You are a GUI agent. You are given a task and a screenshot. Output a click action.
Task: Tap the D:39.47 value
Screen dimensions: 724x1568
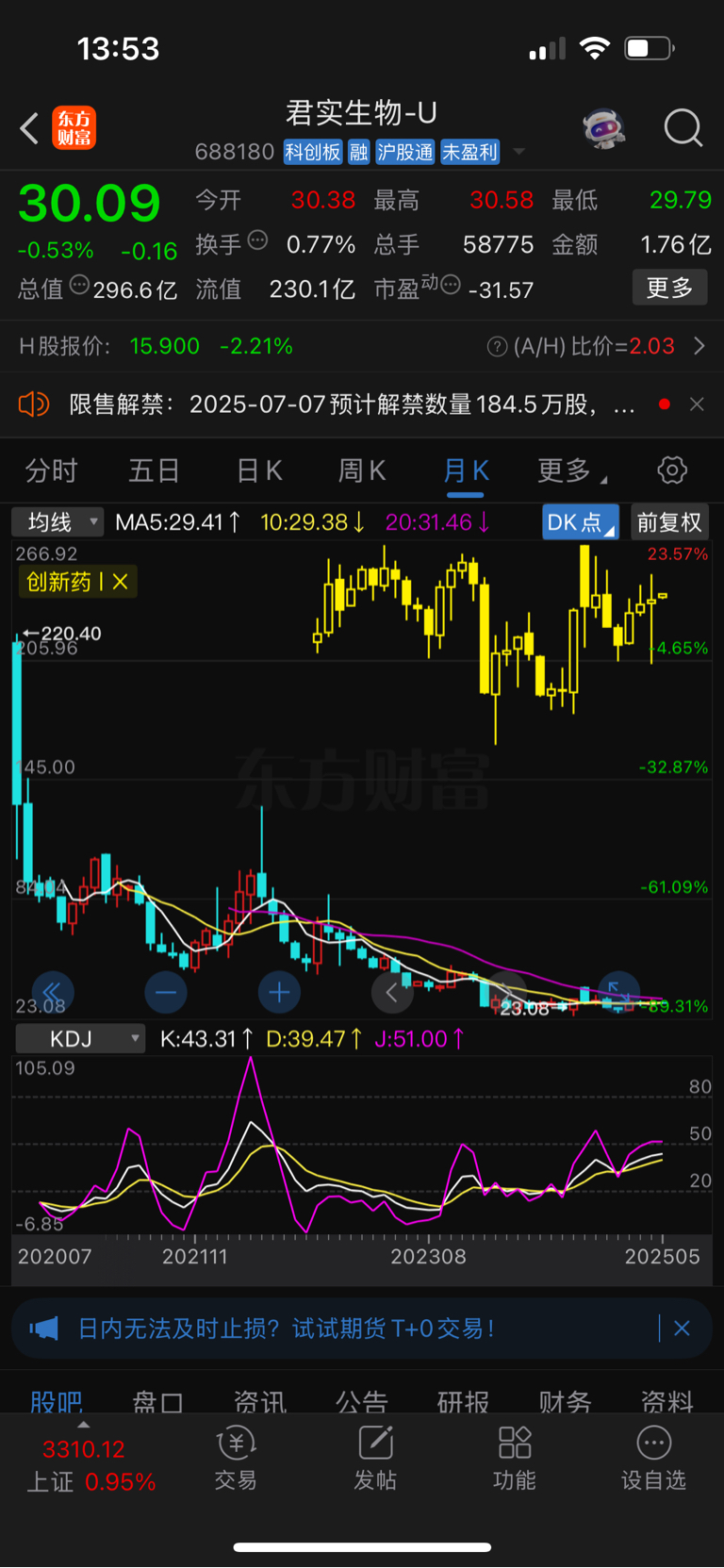click(x=314, y=1039)
